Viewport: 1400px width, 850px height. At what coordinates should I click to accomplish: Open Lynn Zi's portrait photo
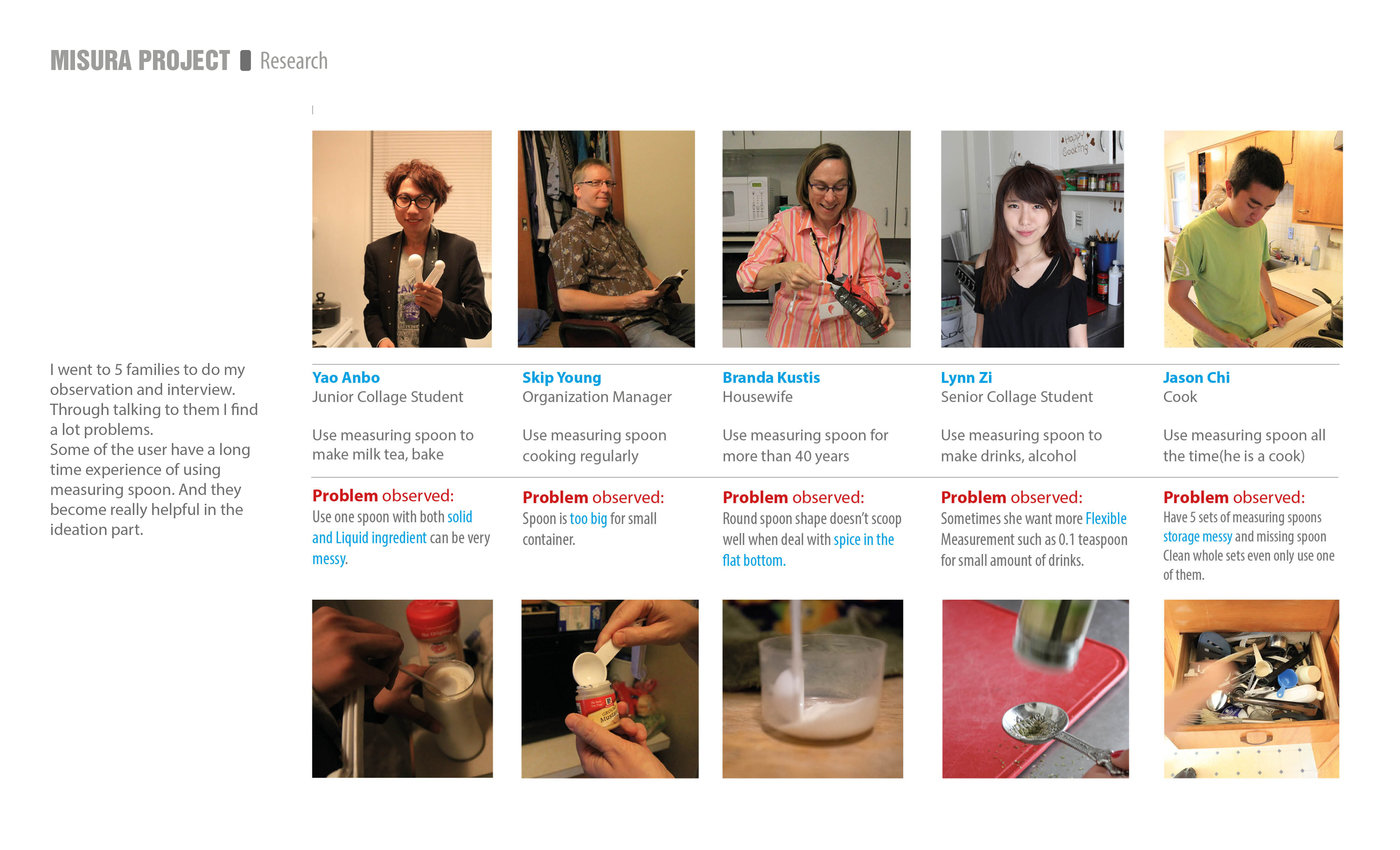click(1032, 239)
